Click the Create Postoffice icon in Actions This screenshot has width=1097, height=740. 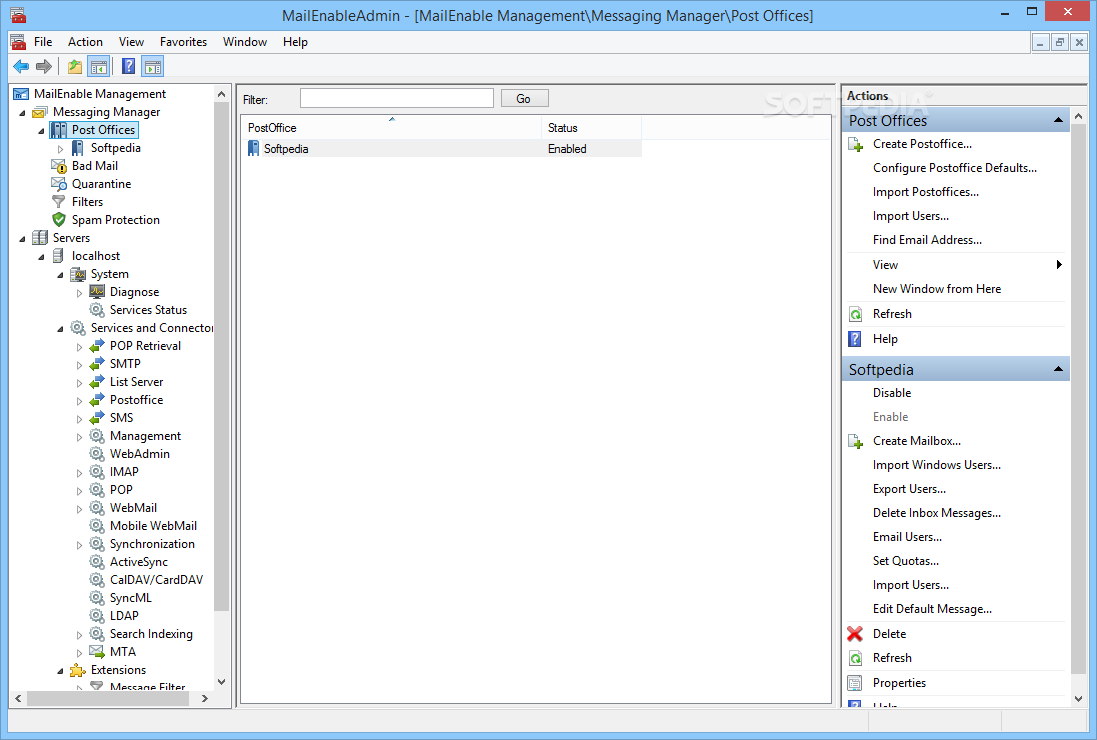click(x=855, y=145)
